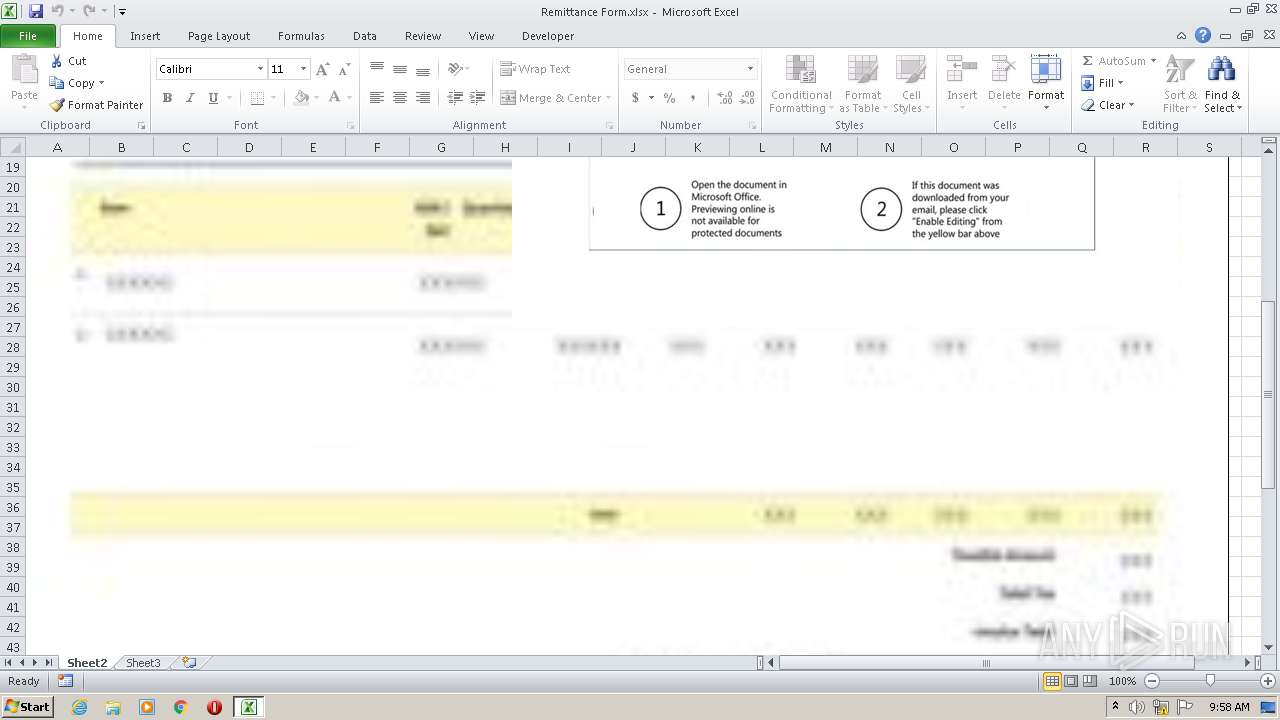Click the Decrease Font Size icon
1280x720 pixels.
pyautogui.click(x=344, y=69)
